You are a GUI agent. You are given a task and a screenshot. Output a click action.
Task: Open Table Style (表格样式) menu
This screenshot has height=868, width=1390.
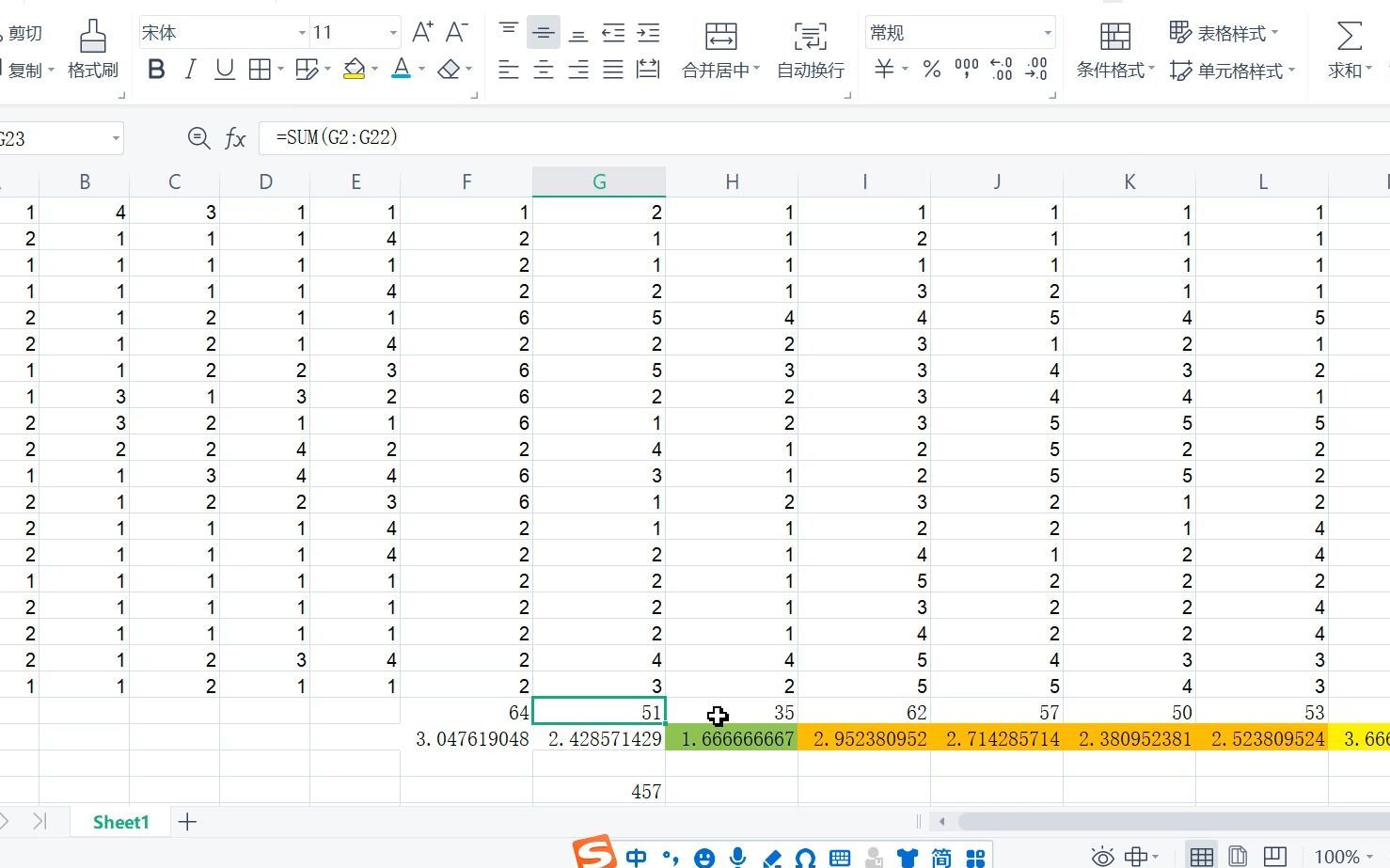tap(1224, 33)
